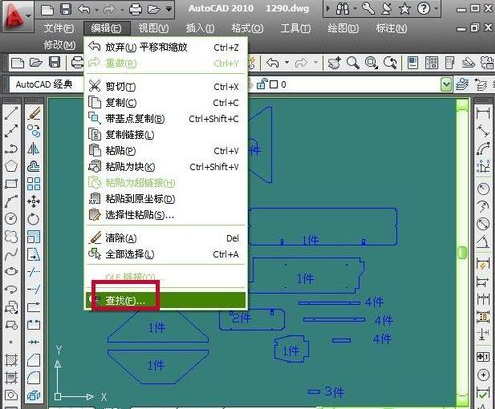Select the Mirror modify tool
Viewport: 495px width, 409px height.
tap(34, 149)
